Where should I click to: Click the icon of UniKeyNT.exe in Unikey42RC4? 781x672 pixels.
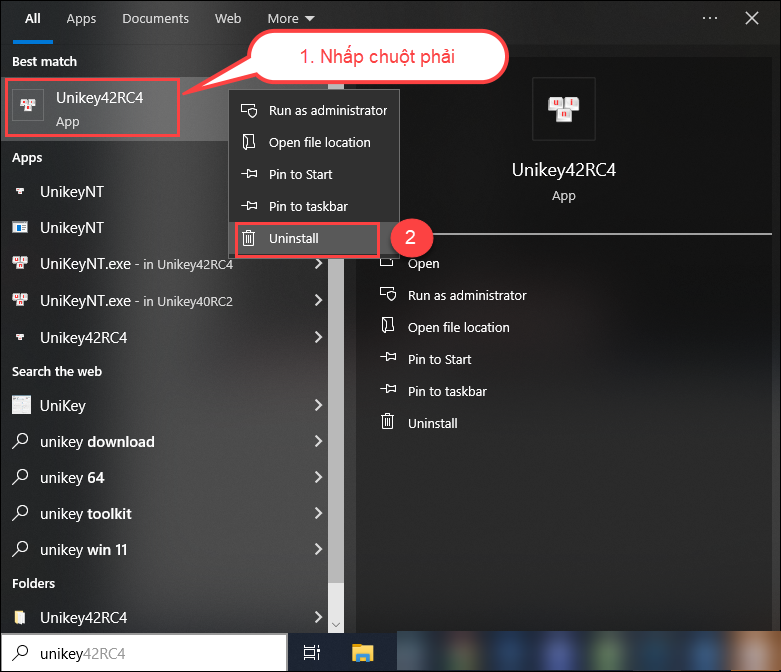pyautogui.click(x=20, y=263)
